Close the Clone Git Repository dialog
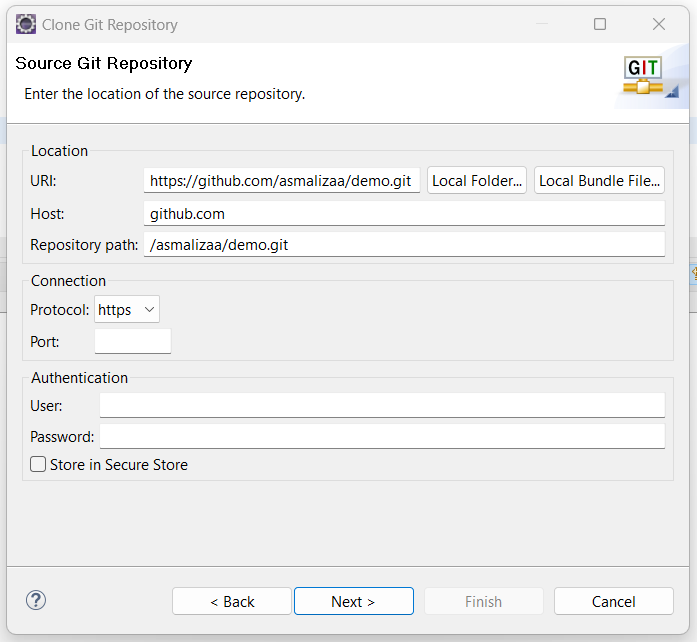The image size is (697, 642). click(x=659, y=24)
